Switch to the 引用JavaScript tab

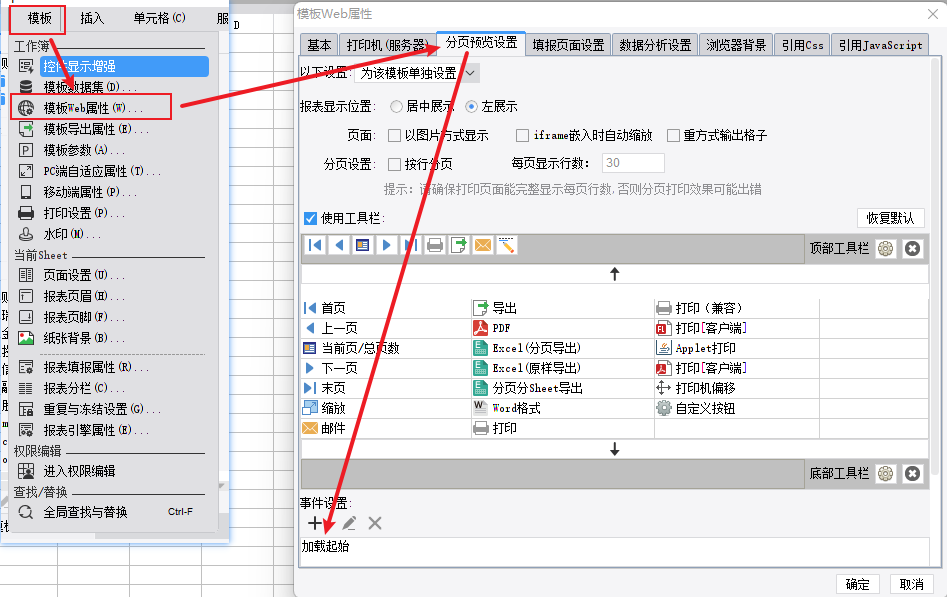[x=880, y=45]
